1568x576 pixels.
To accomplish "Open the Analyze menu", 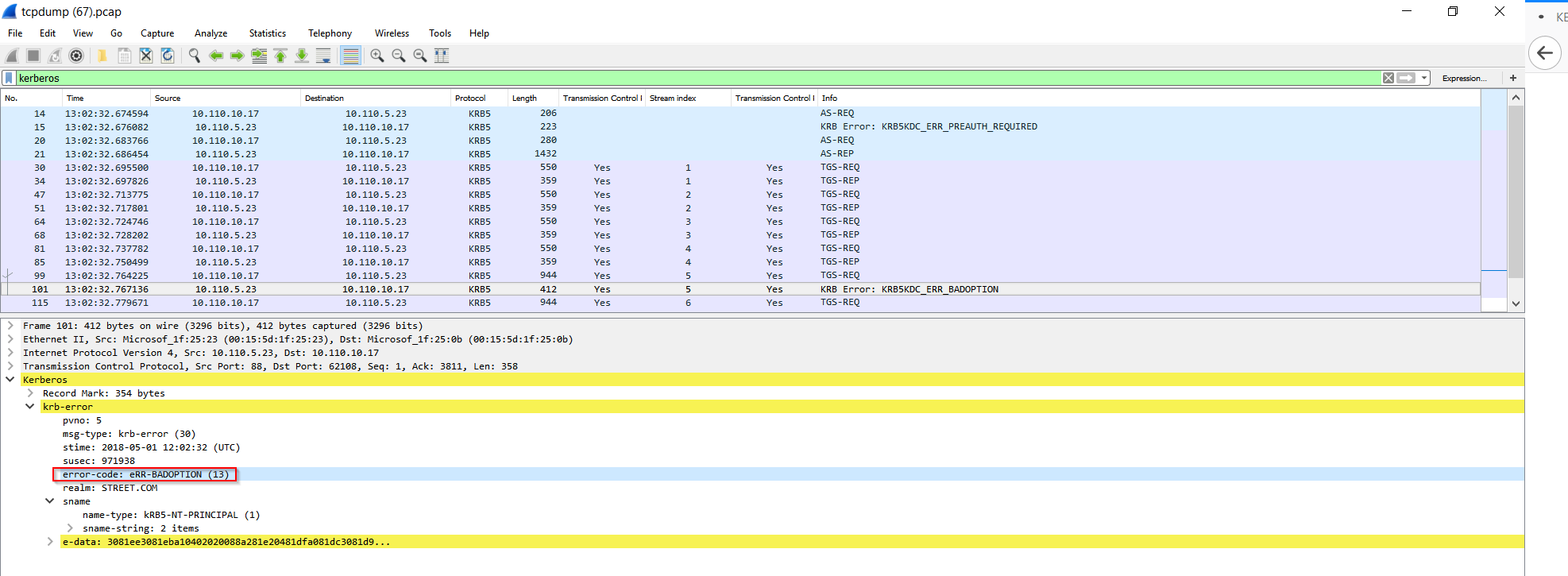I will pyautogui.click(x=211, y=33).
